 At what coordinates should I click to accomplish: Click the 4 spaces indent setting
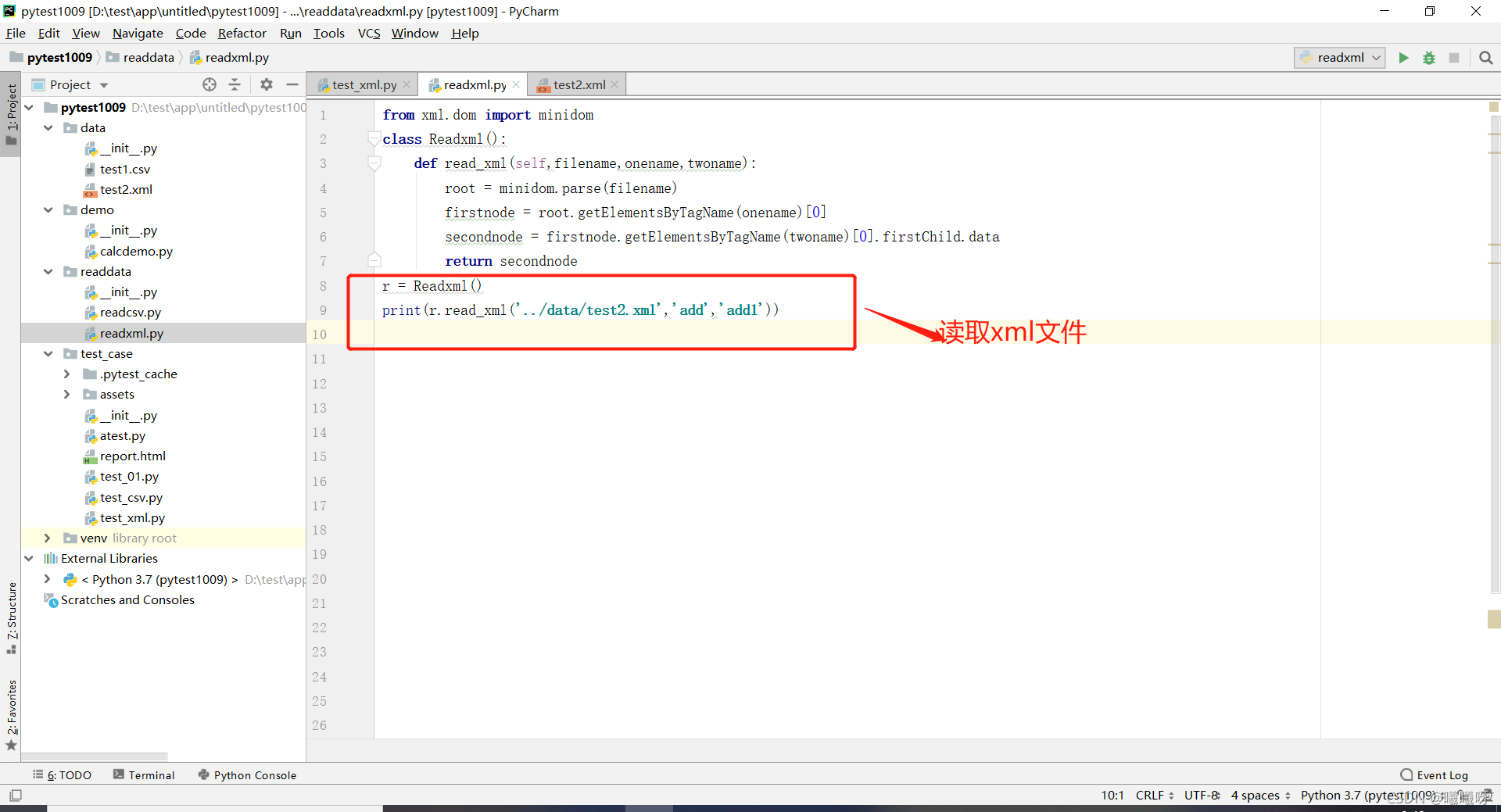(1261, 796)
